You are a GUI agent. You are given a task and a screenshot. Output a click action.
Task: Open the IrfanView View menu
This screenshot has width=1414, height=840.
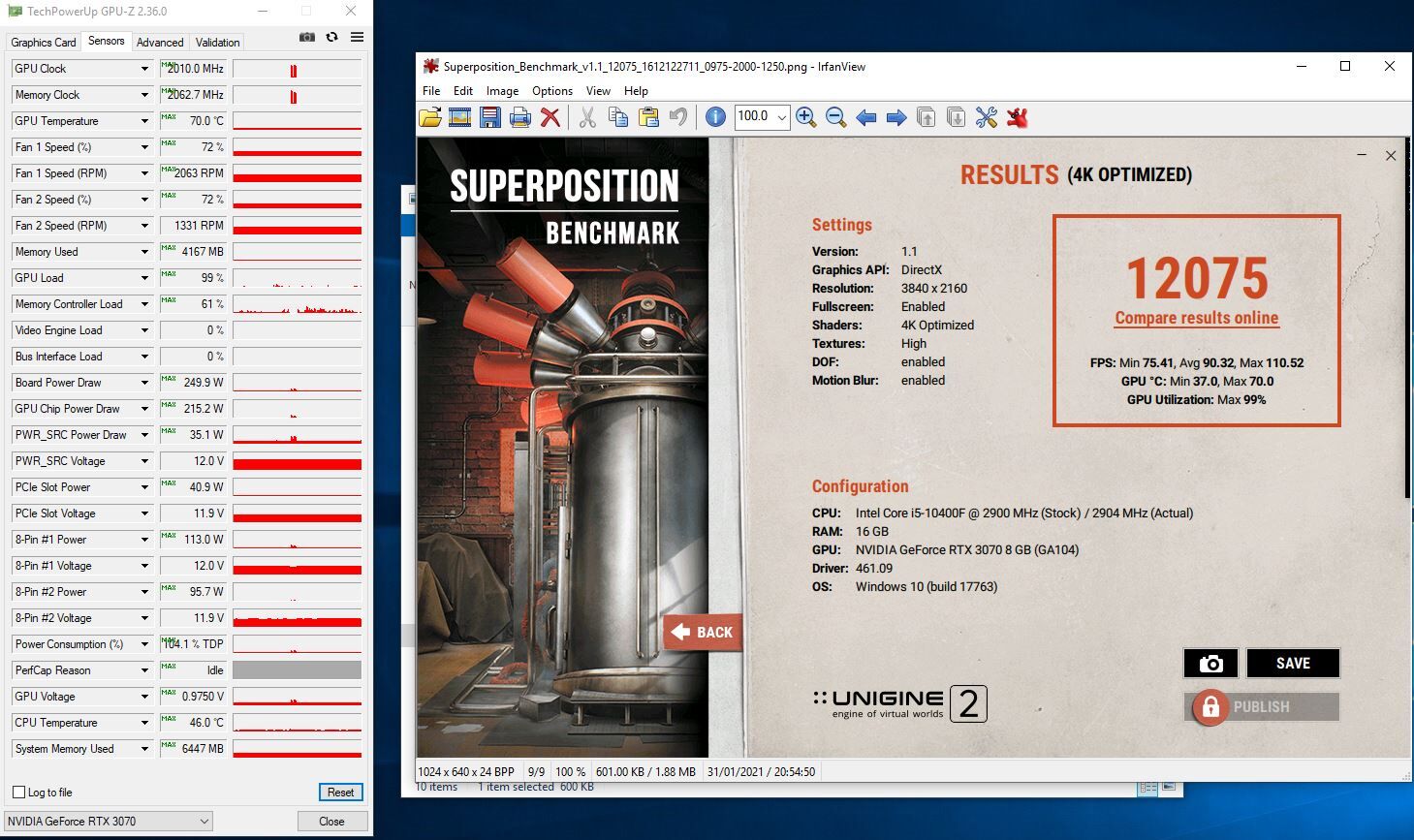click(x=598, y=91)
